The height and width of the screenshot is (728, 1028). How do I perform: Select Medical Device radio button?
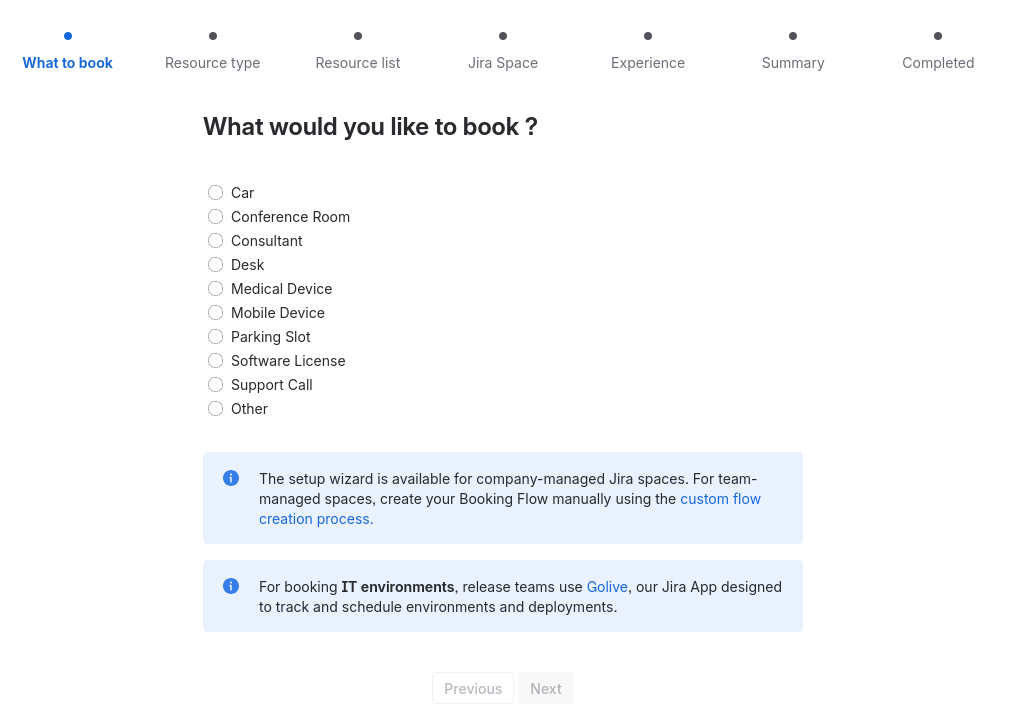coord(215,289)
